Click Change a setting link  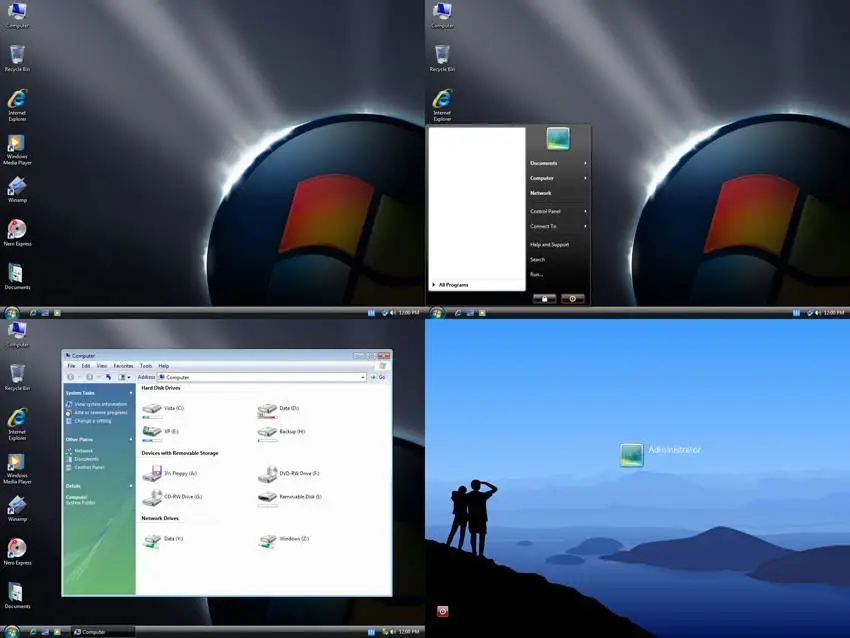tap(93, 421)
